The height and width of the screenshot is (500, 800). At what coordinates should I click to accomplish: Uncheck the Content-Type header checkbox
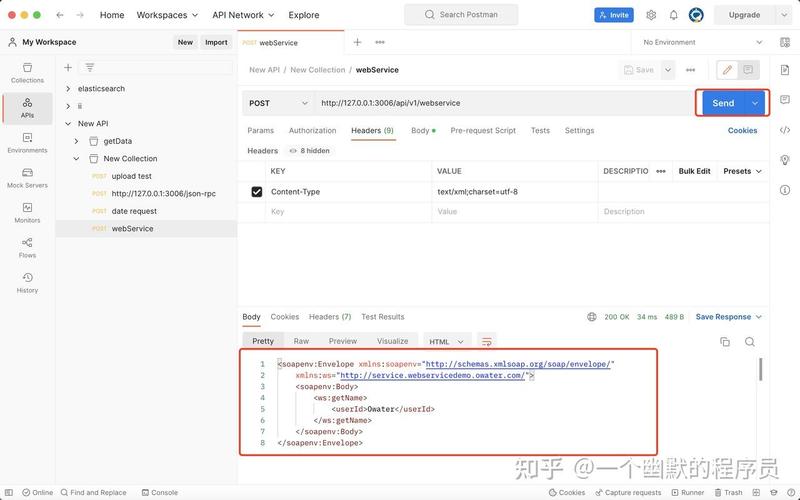[x=257, y=192]
